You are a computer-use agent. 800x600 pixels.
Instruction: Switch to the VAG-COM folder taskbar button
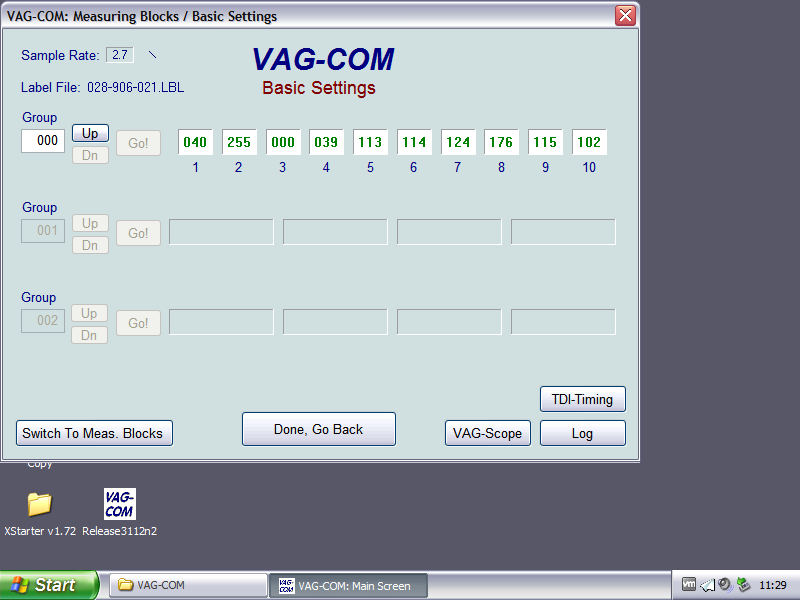click(188, 585)
